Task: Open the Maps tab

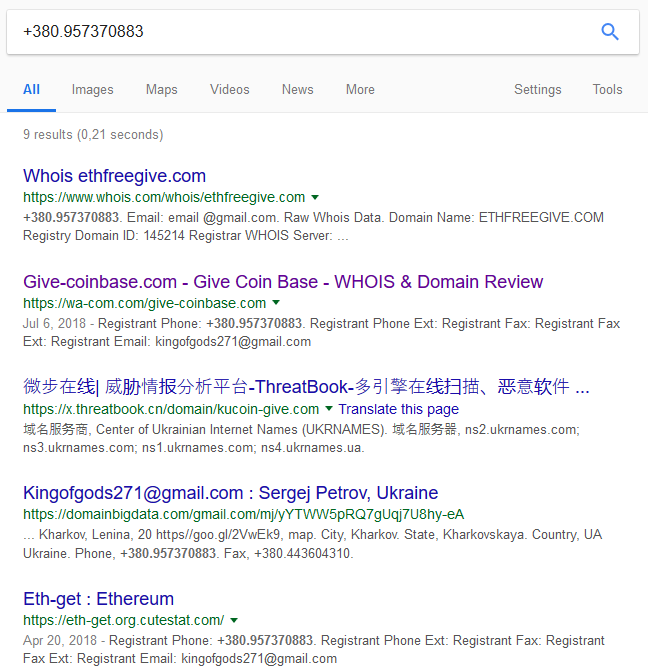Action: pyautogui.click(x=162, y=90)
